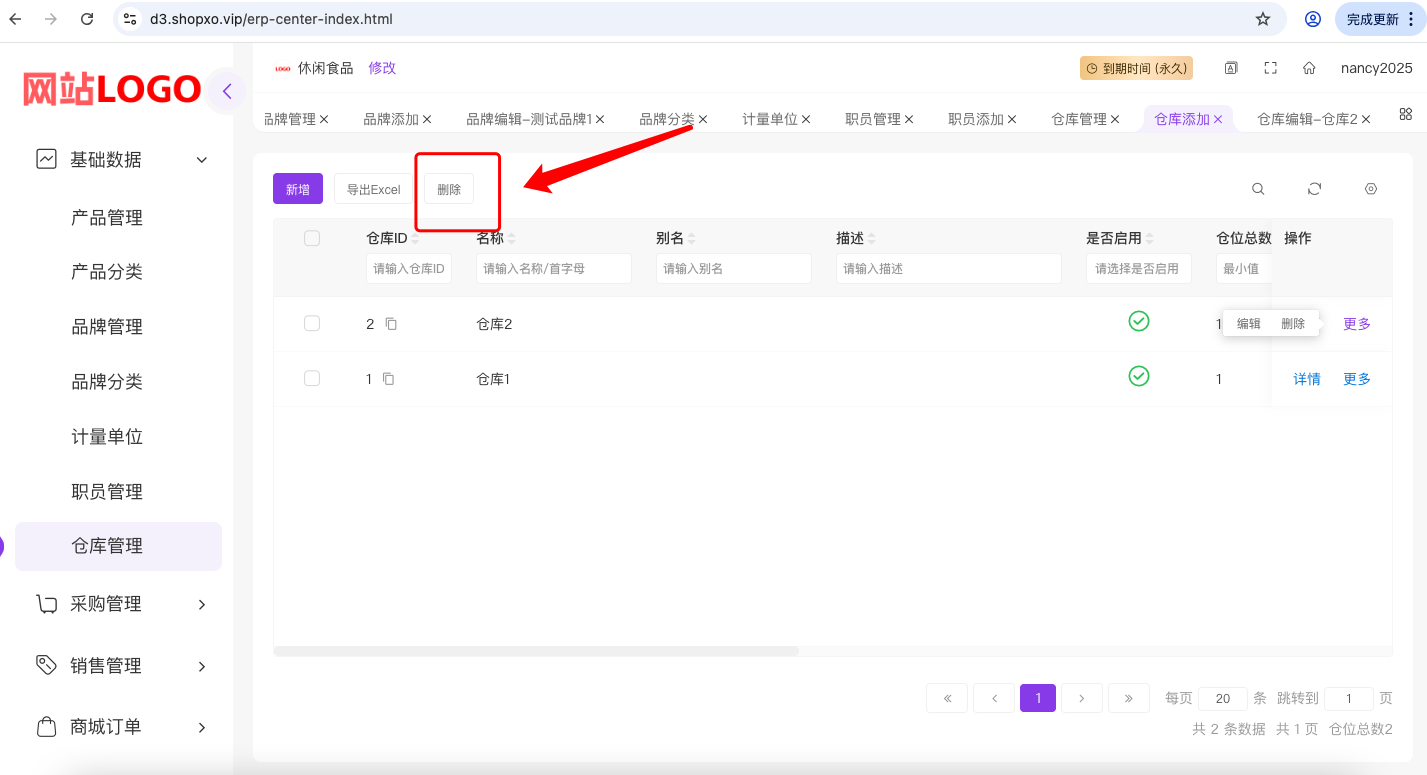Open 产品分类 in the sidebar
Image resolution: width=1427 pixels, height=775 pixels.
point(107,272)
